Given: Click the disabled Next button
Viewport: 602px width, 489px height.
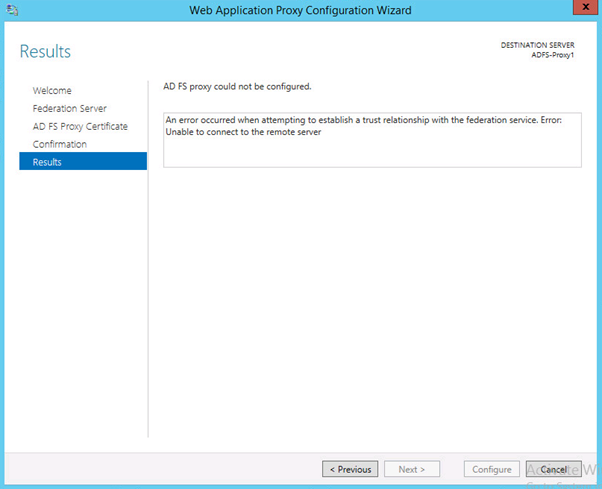Looking at the screenshot, I should pyautogui.click(x=412, y=469).
